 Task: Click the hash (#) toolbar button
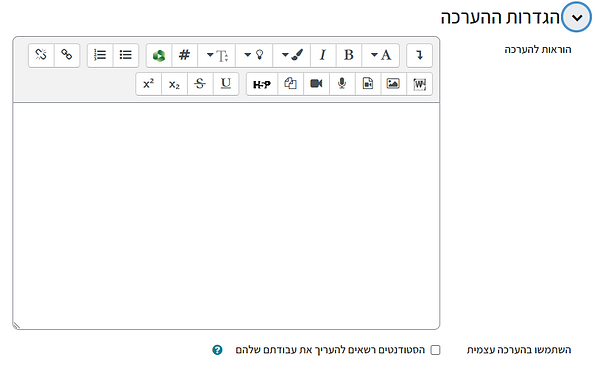[185, 55]
